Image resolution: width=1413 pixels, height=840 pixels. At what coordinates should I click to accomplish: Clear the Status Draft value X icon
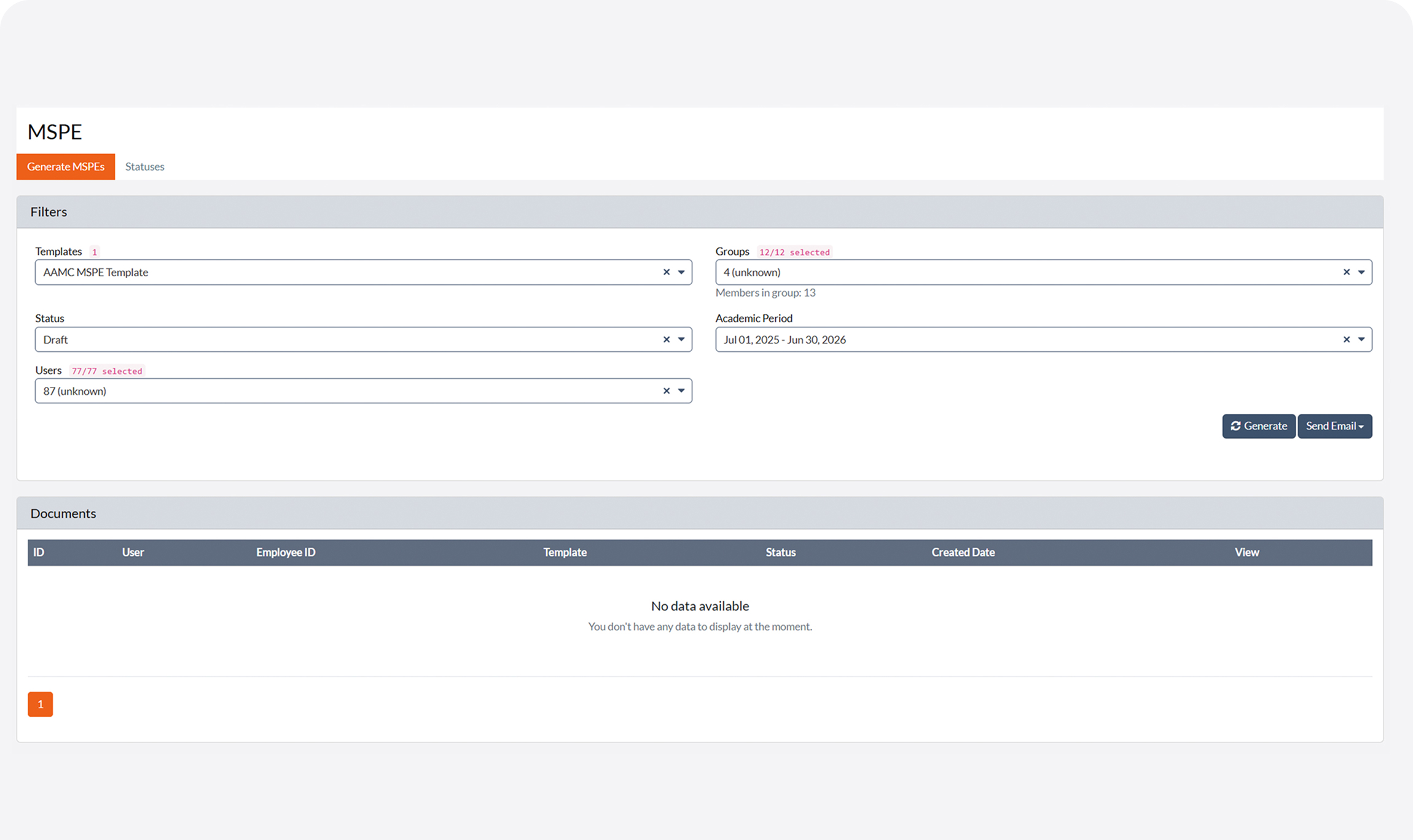[x=666, y=340]
